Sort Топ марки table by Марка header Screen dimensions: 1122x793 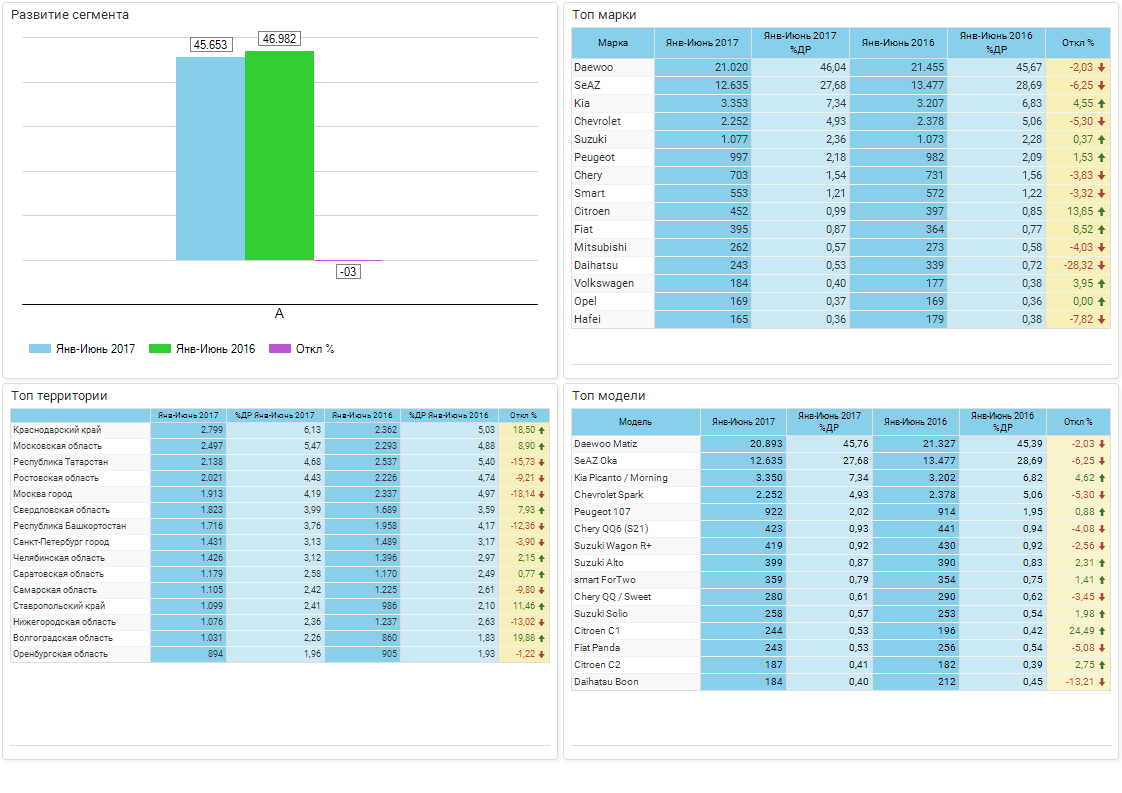coord(612,43)
